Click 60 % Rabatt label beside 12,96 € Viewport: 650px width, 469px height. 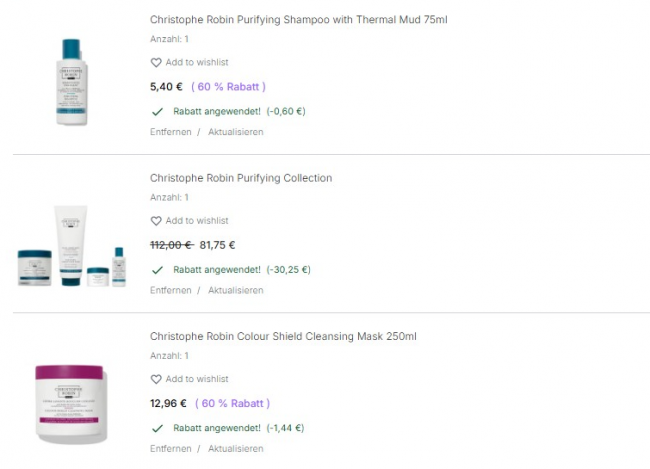tap(232, 404)
